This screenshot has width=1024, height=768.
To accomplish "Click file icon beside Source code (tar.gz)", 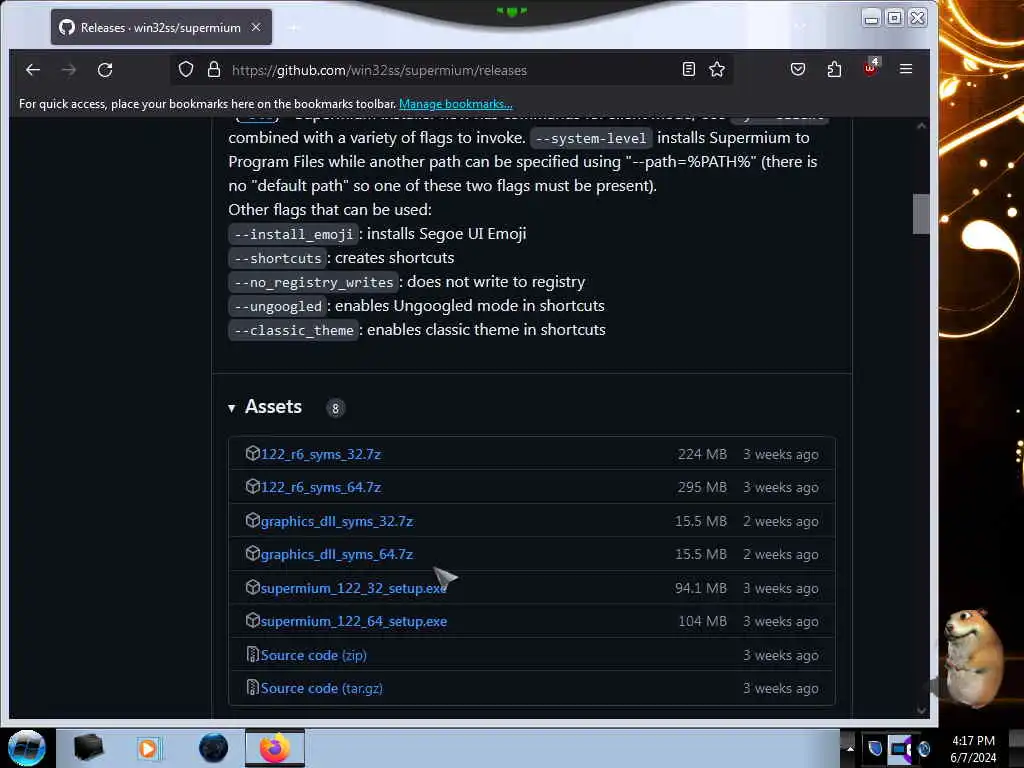I will coord(252,688).
